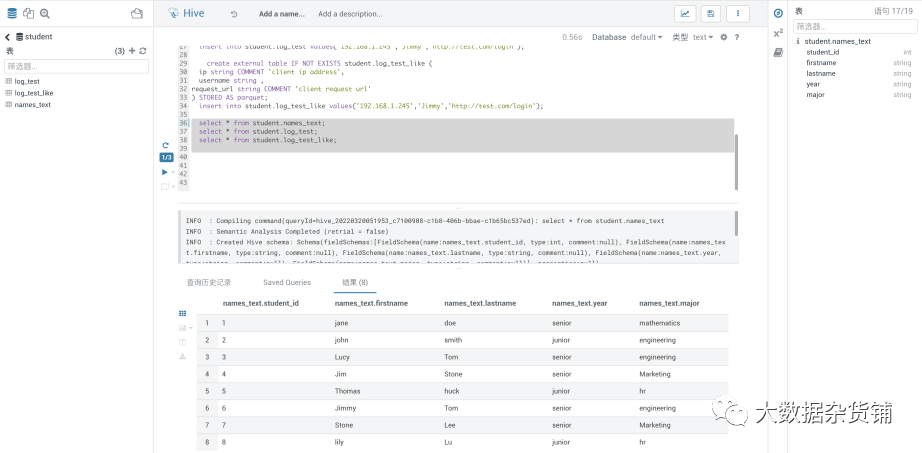Click the database sources icon in left panel
Image resolution: width=922 pixels, height=453 pixels.
tap(12, 14)
